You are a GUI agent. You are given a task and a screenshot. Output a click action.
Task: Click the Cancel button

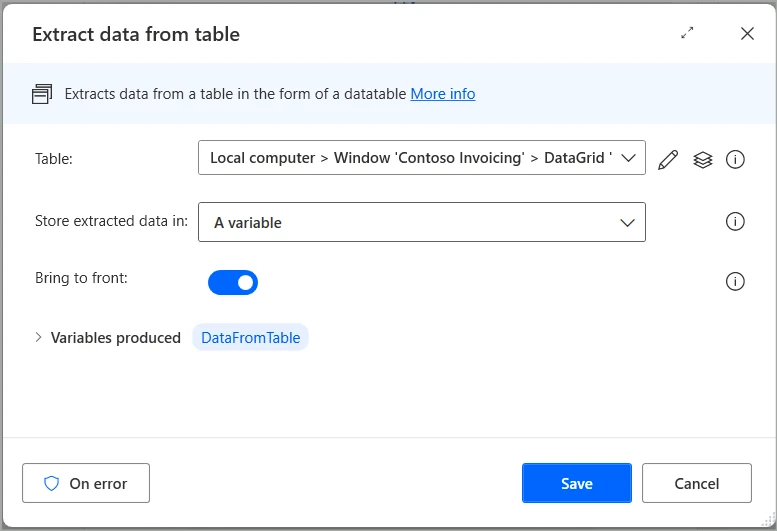(696, 483)
